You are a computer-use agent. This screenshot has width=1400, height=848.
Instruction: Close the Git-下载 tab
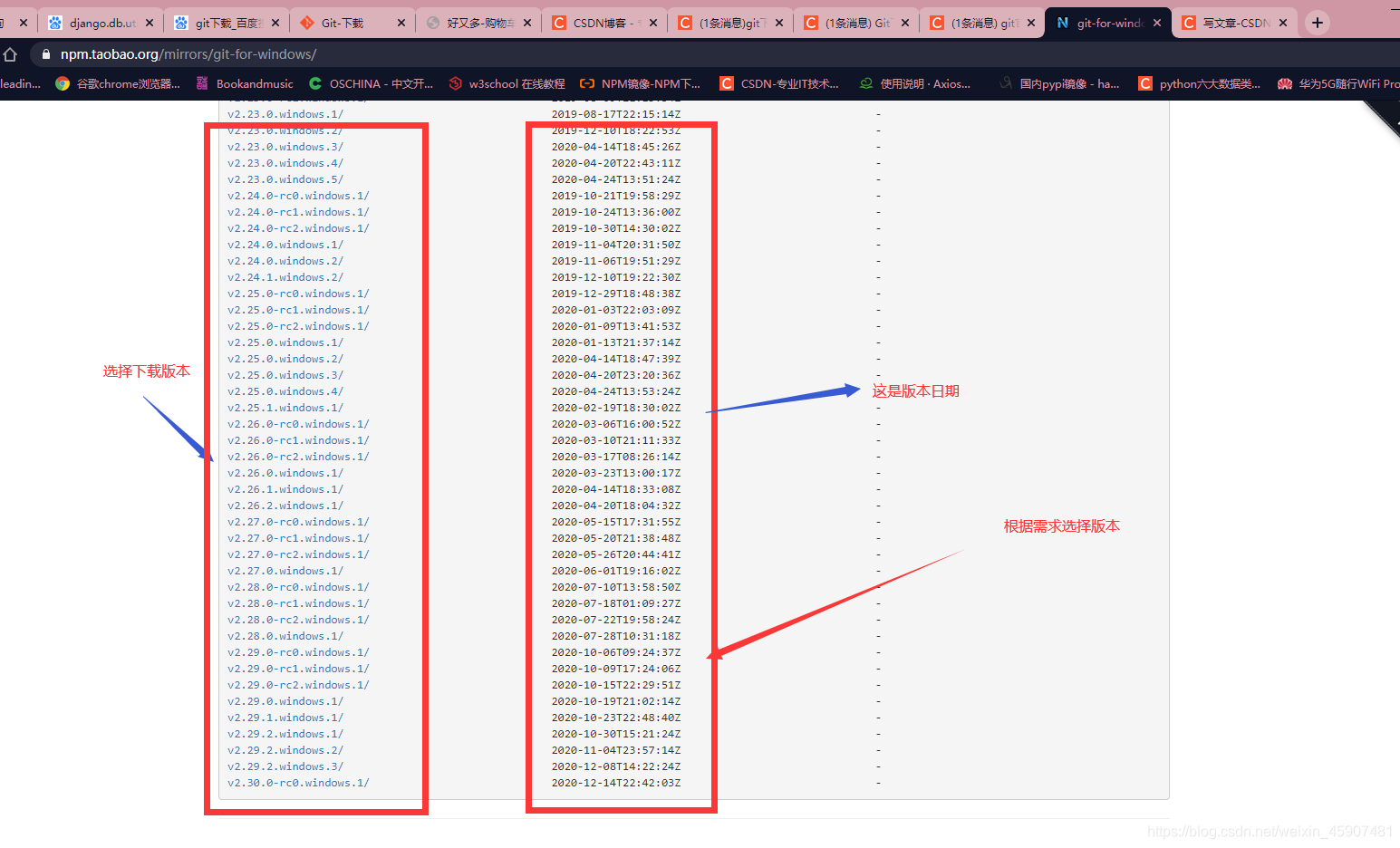[401, 23]
